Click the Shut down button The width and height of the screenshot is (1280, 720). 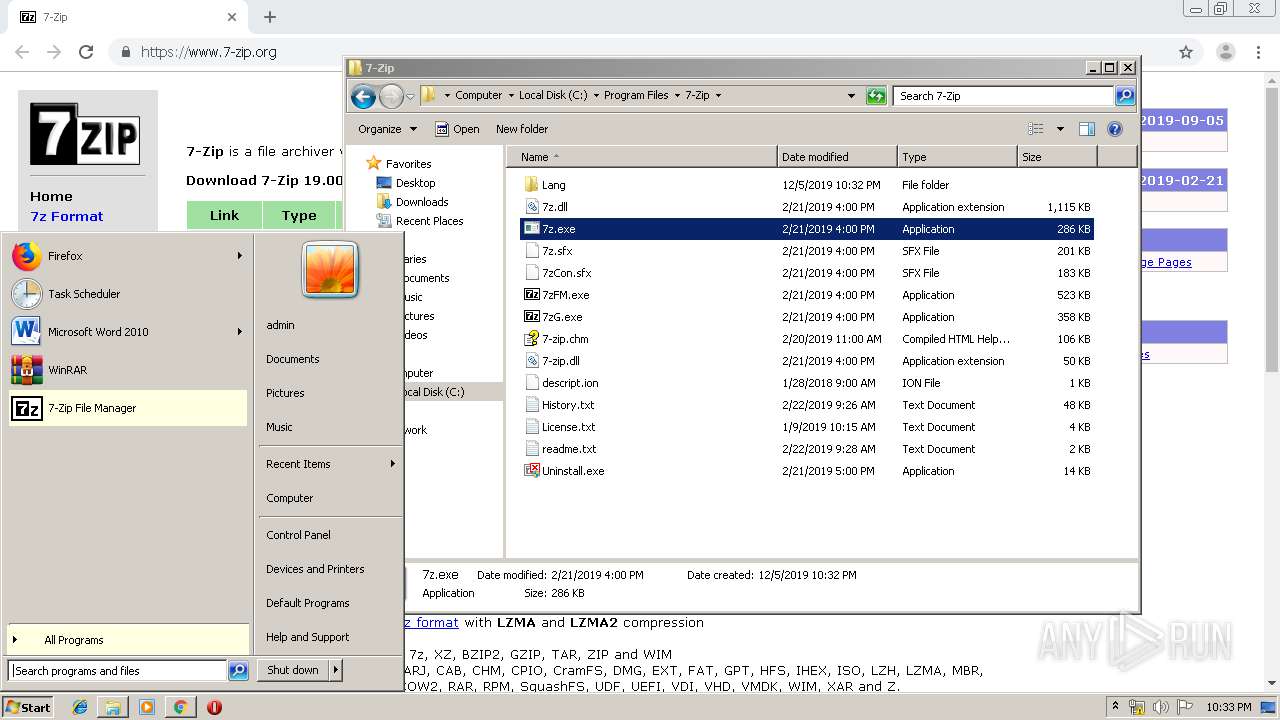(x=293, y=670)
